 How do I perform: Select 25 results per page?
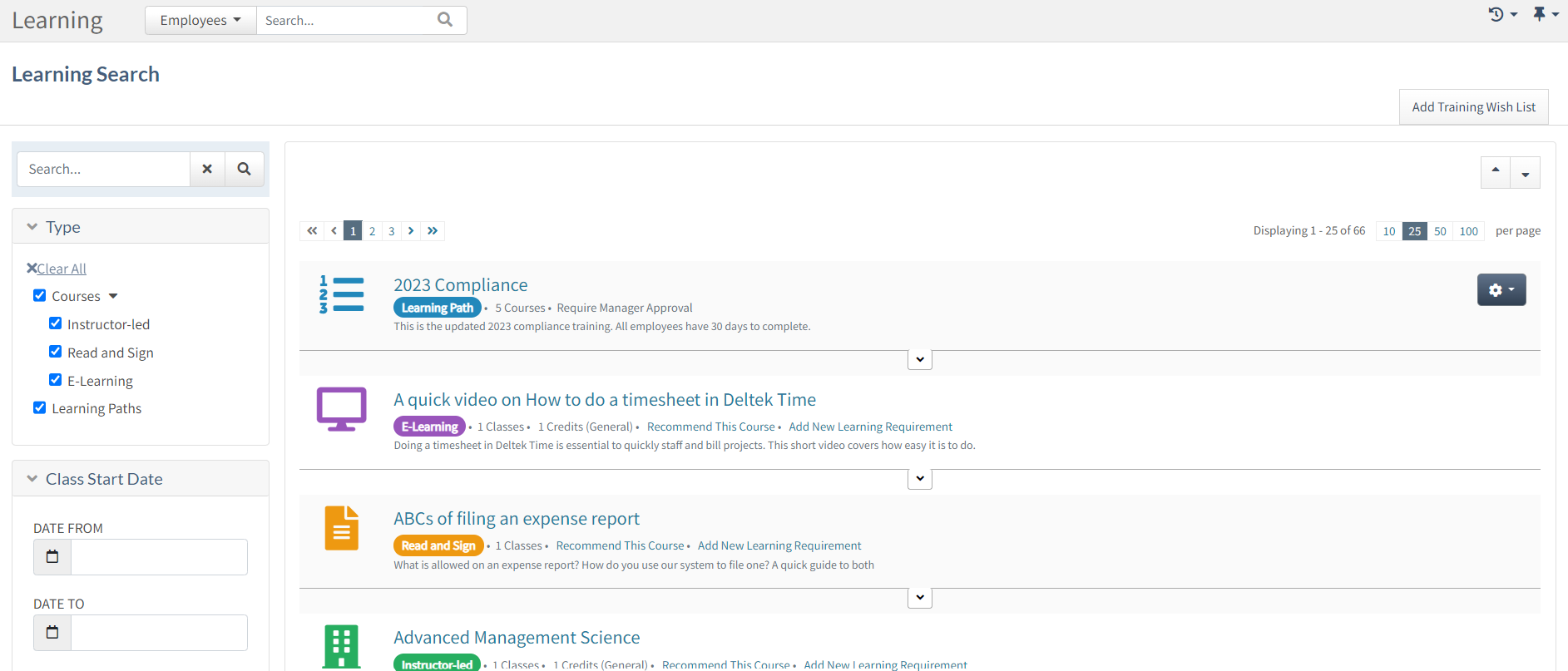tap(1415, 231)
